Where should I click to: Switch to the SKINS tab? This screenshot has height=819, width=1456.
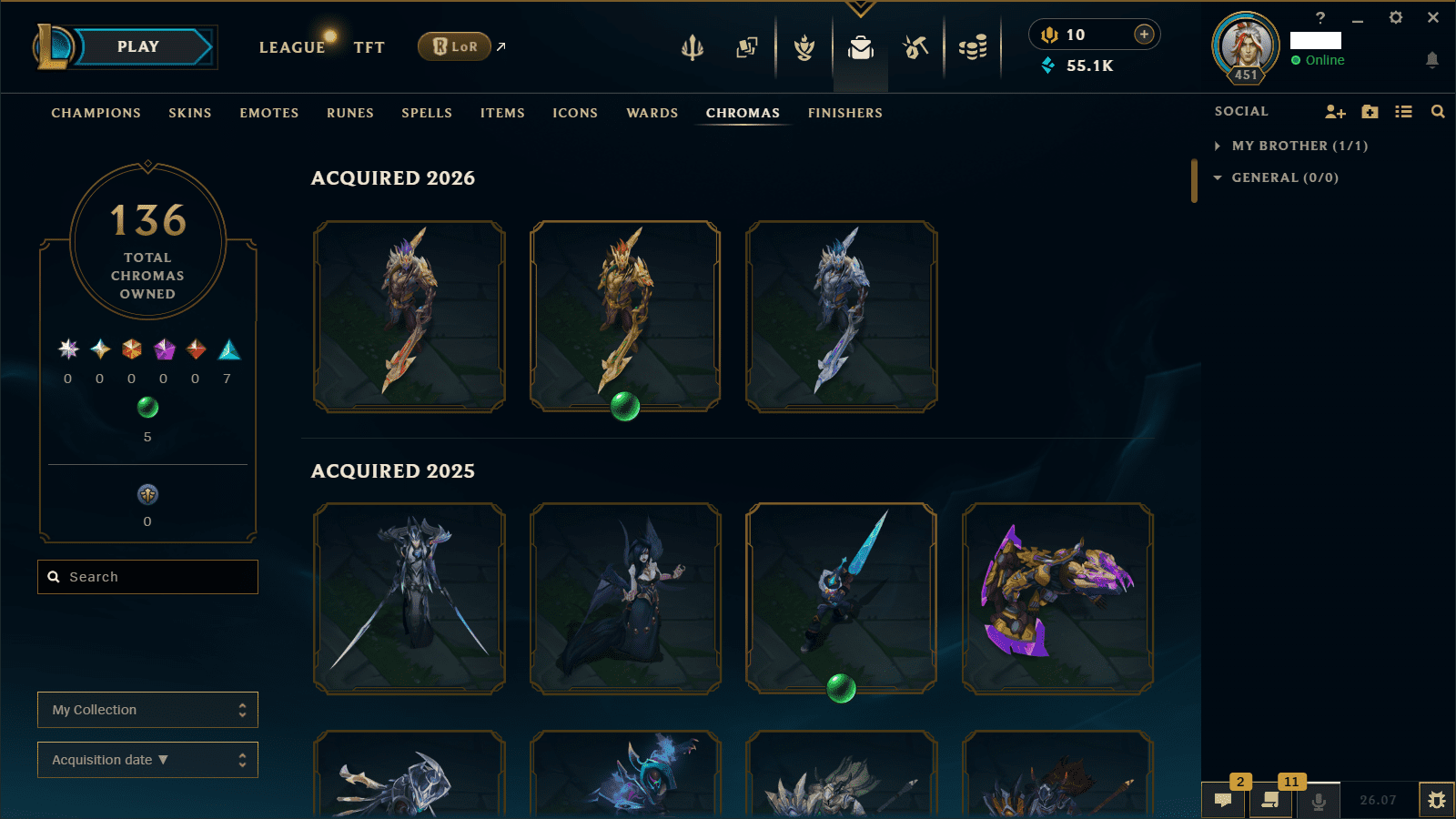point(190,113)
